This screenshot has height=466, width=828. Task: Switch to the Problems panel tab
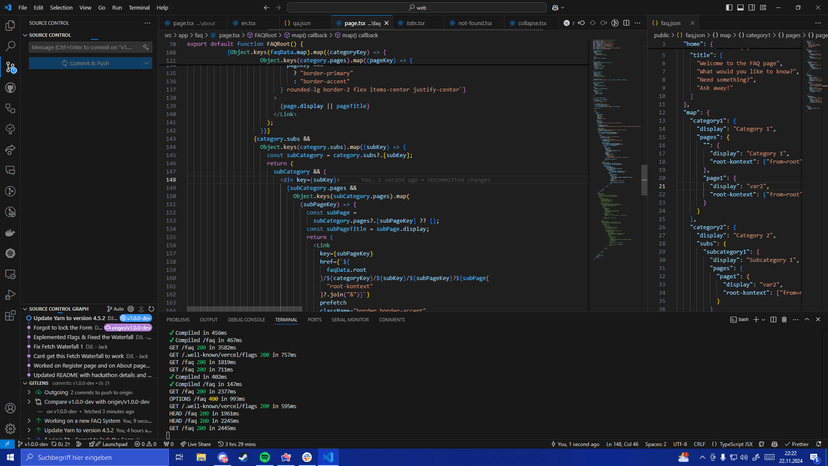[x=178, y=320]
